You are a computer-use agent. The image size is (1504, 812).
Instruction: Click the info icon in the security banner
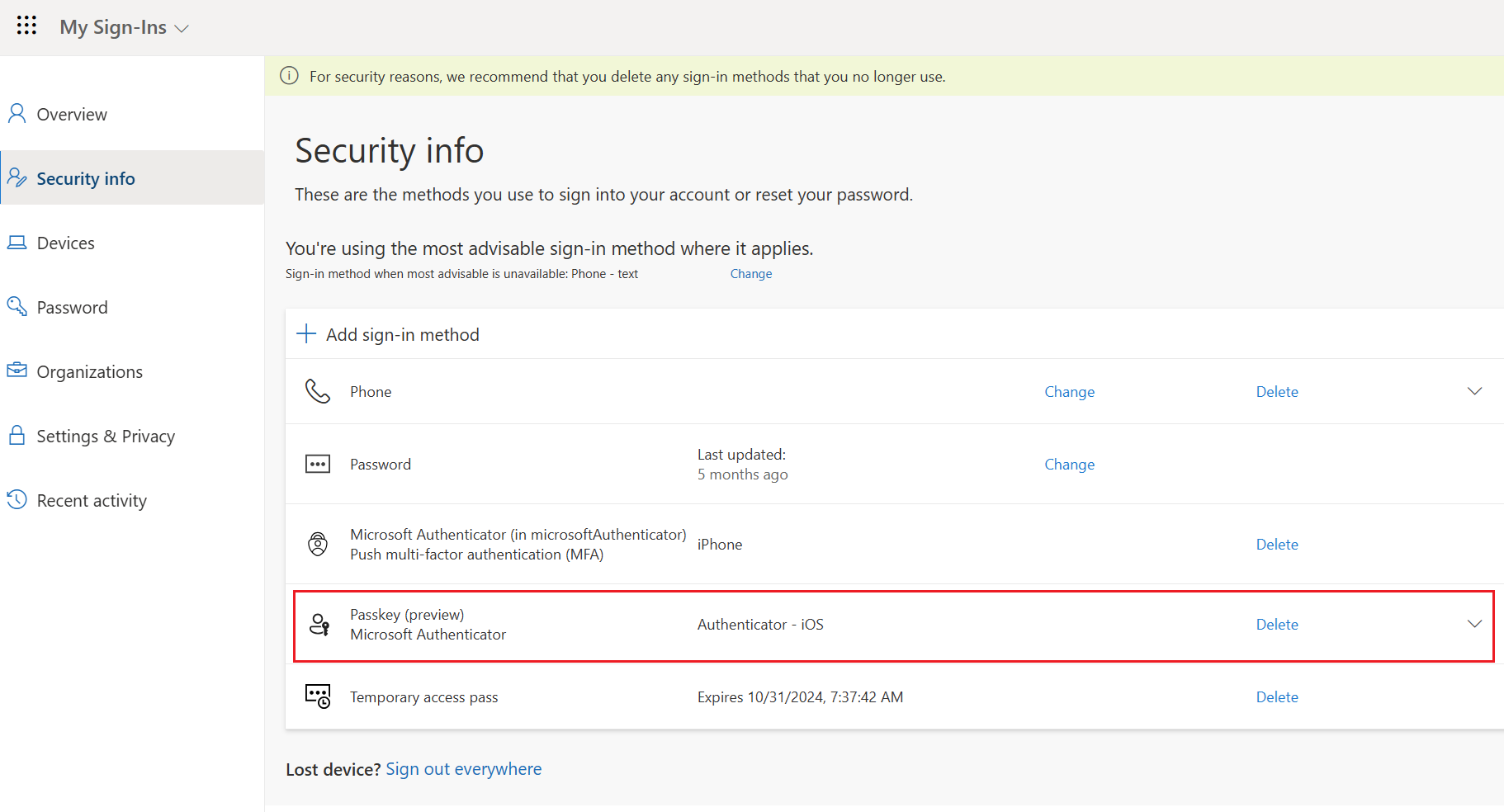[x=289, y=75]
